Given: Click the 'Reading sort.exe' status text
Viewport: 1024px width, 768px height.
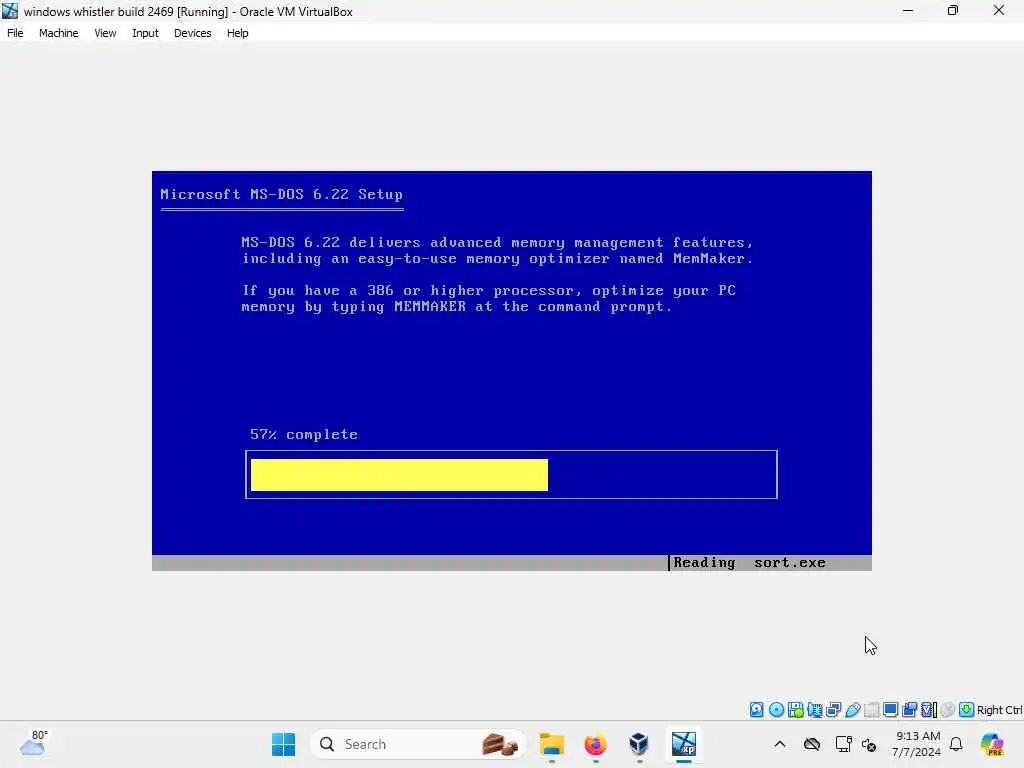Looking at the screenshot, I should coord(749,562).
